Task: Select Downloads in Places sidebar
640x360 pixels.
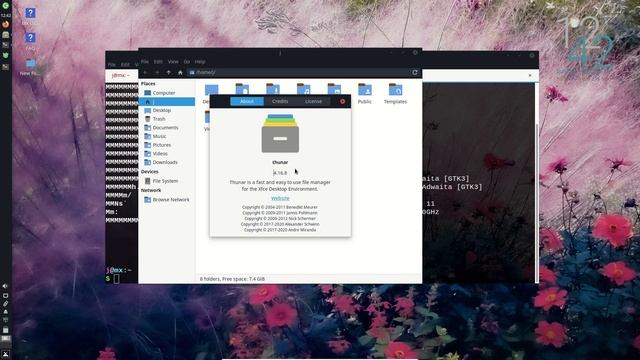Action: pos(167,162)
